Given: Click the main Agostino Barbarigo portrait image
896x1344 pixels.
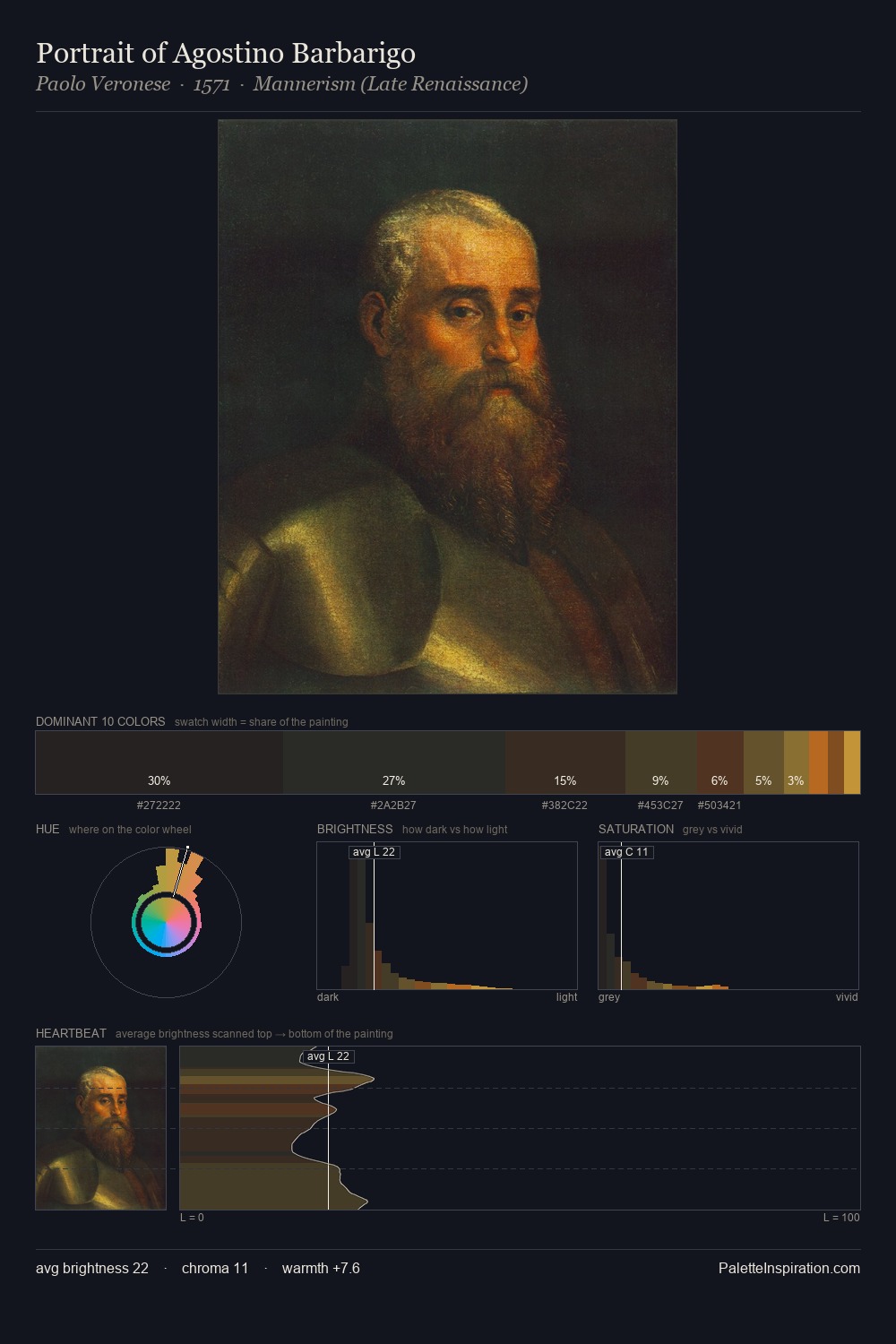Looking at the screenshot, I should coord(447,407).
